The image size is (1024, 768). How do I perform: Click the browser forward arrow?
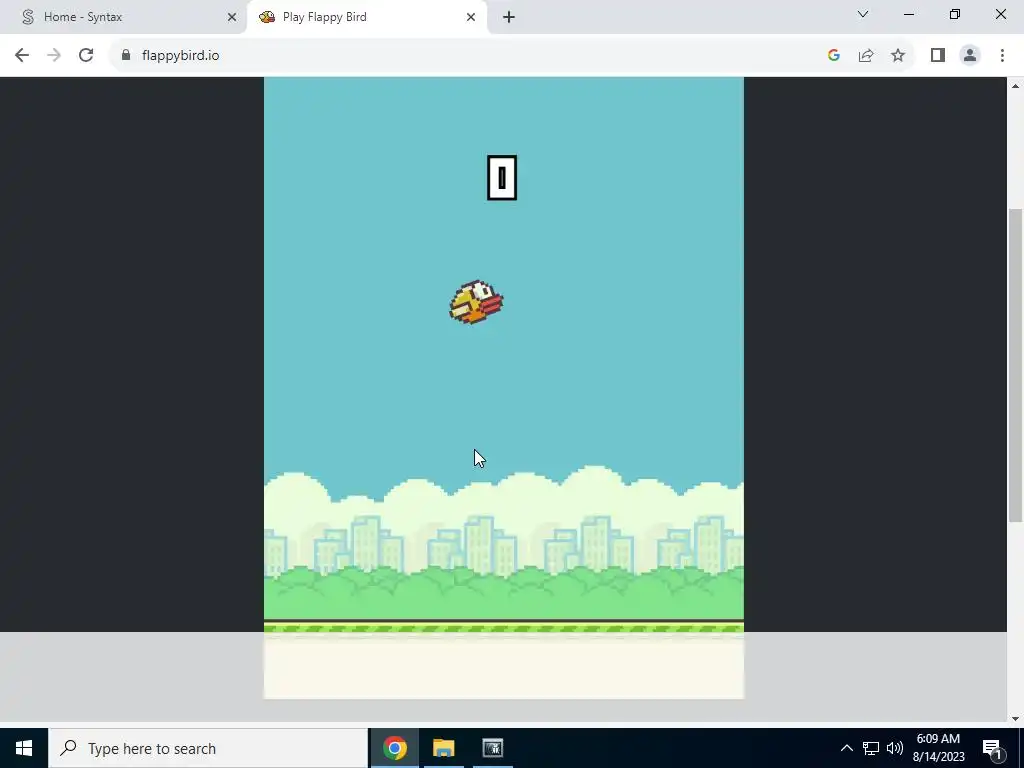(54, 56)
